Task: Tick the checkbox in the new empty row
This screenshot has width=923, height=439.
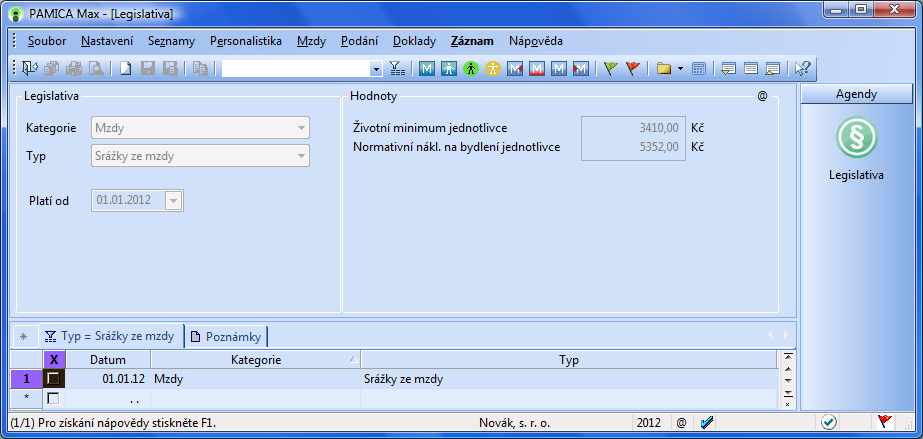Action: [54, 399]
